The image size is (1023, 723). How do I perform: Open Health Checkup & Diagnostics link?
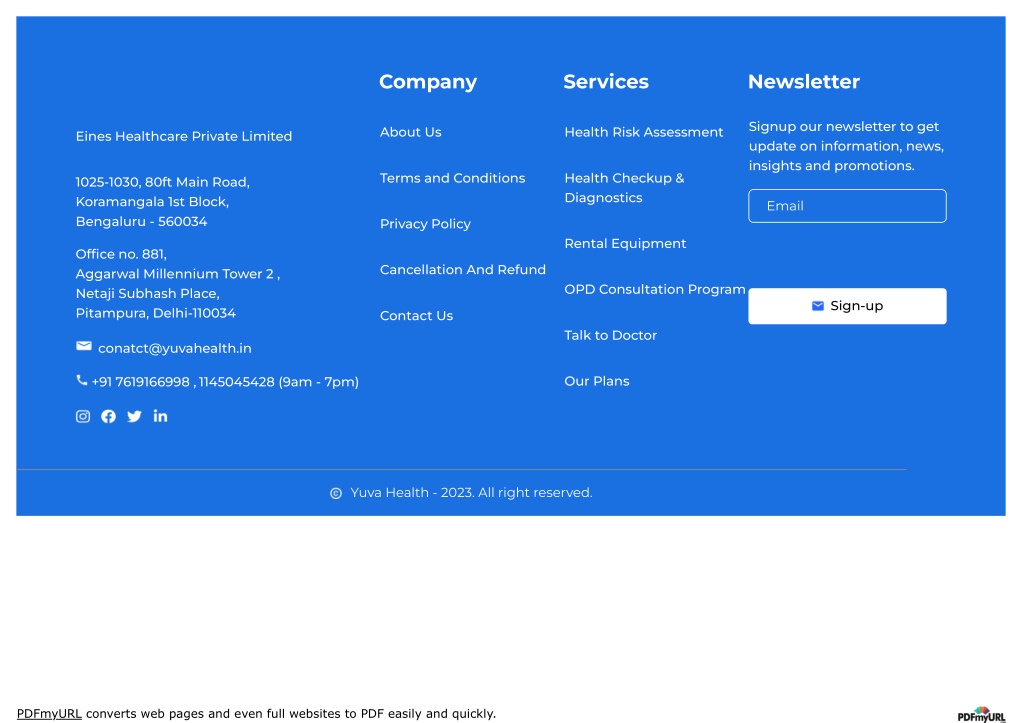[624, 188]
